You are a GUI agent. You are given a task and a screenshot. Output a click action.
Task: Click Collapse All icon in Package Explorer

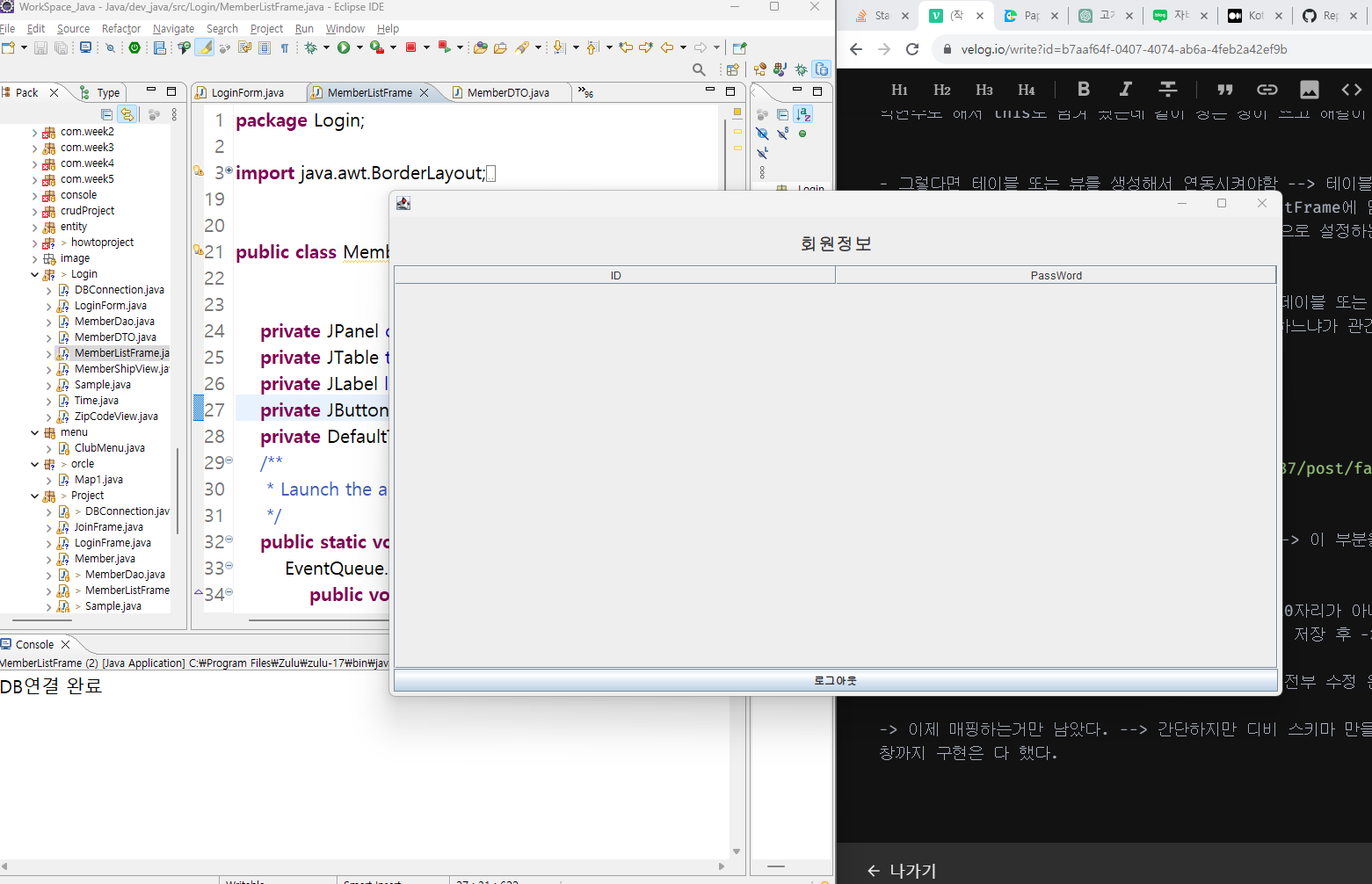106,114
